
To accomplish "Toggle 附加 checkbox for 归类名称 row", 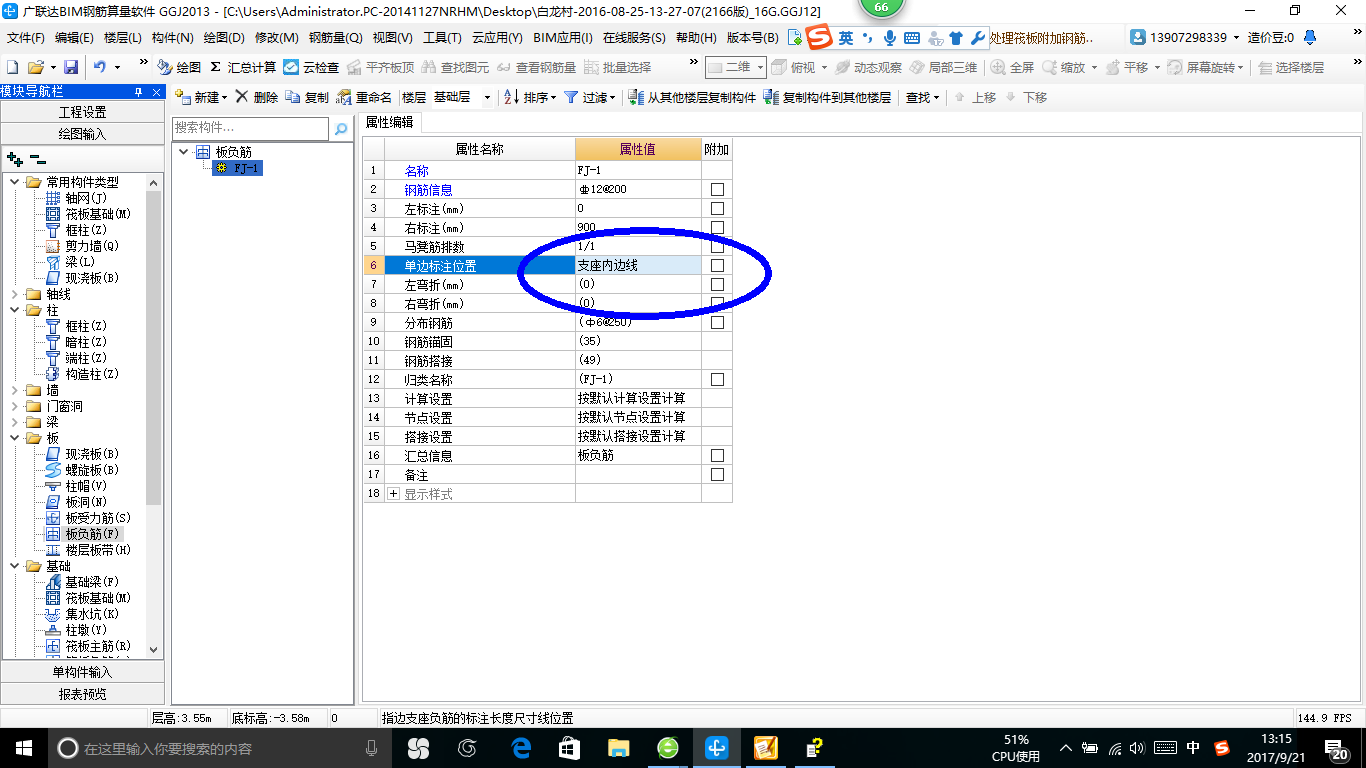I will pos(717,380).
